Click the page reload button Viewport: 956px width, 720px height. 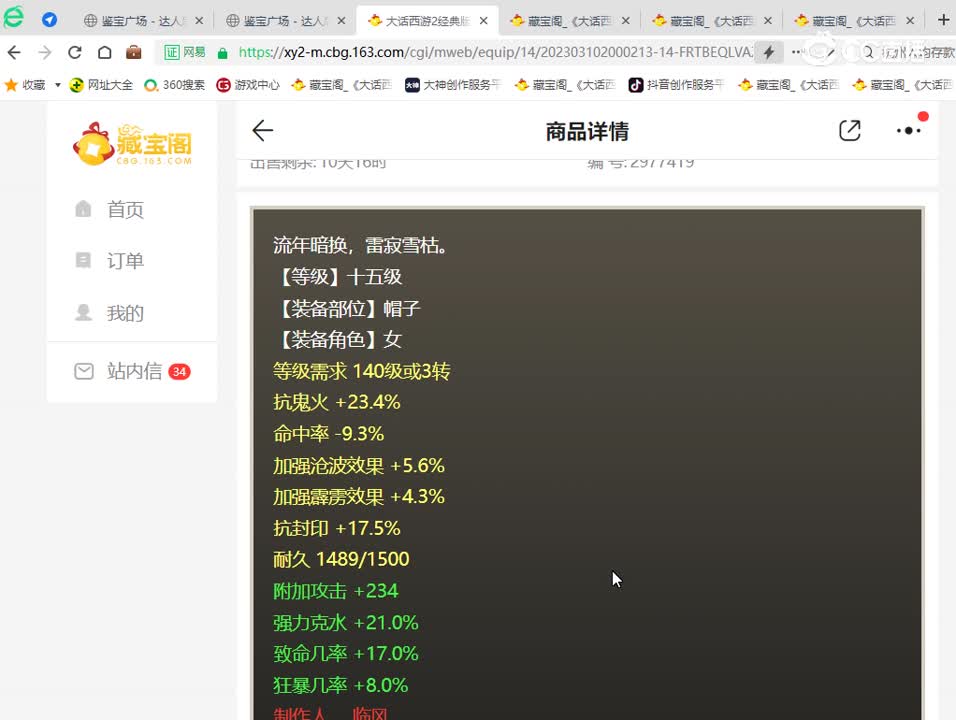pyautogui.click(x=75, y=54)
